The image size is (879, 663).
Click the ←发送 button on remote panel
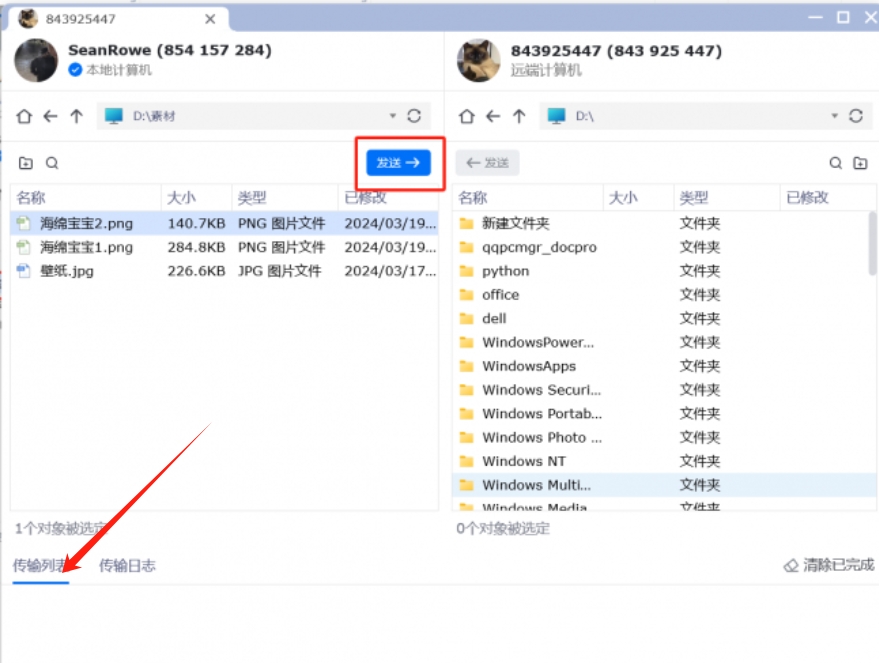[487, 162]
